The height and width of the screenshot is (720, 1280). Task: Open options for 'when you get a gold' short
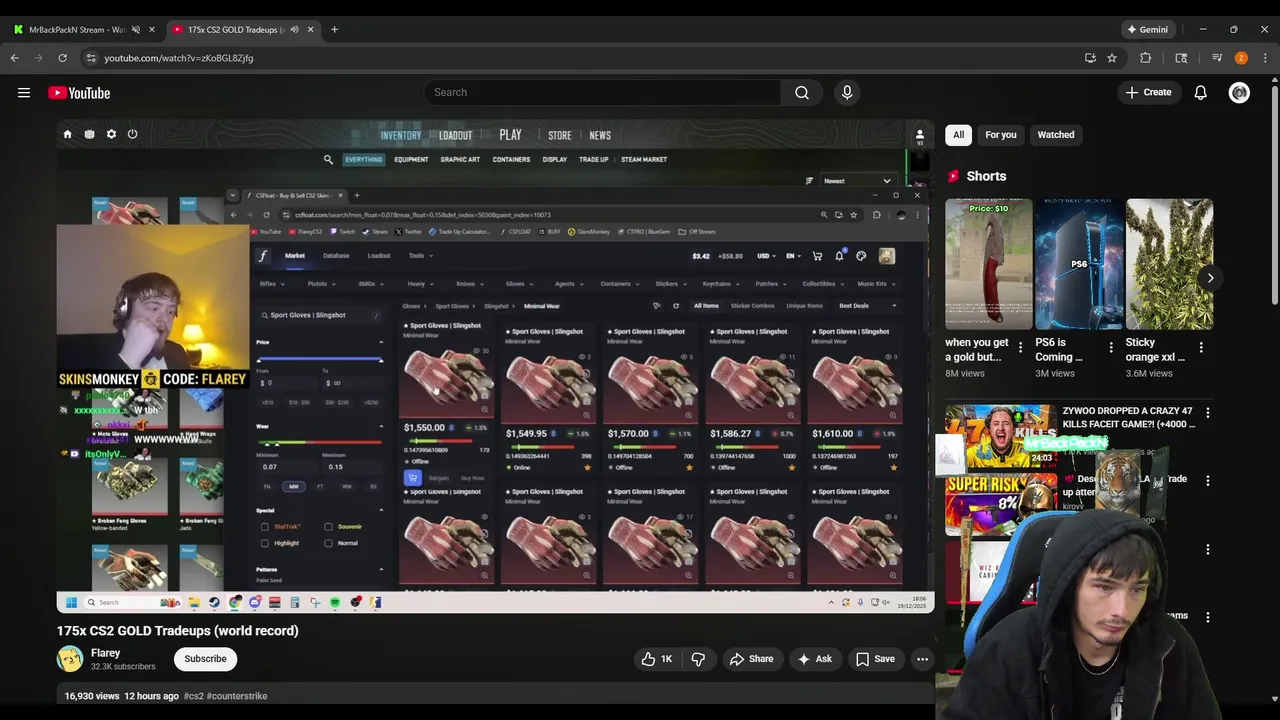(1020, 348)
